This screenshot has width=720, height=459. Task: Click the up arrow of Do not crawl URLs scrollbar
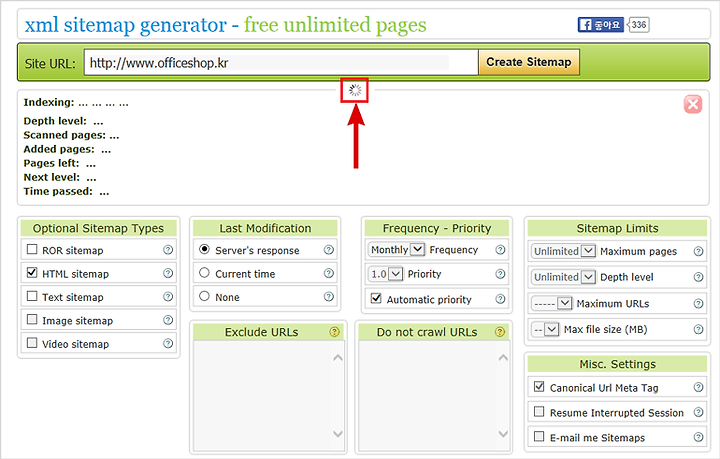pyautogui.click(x=503, y=357)
